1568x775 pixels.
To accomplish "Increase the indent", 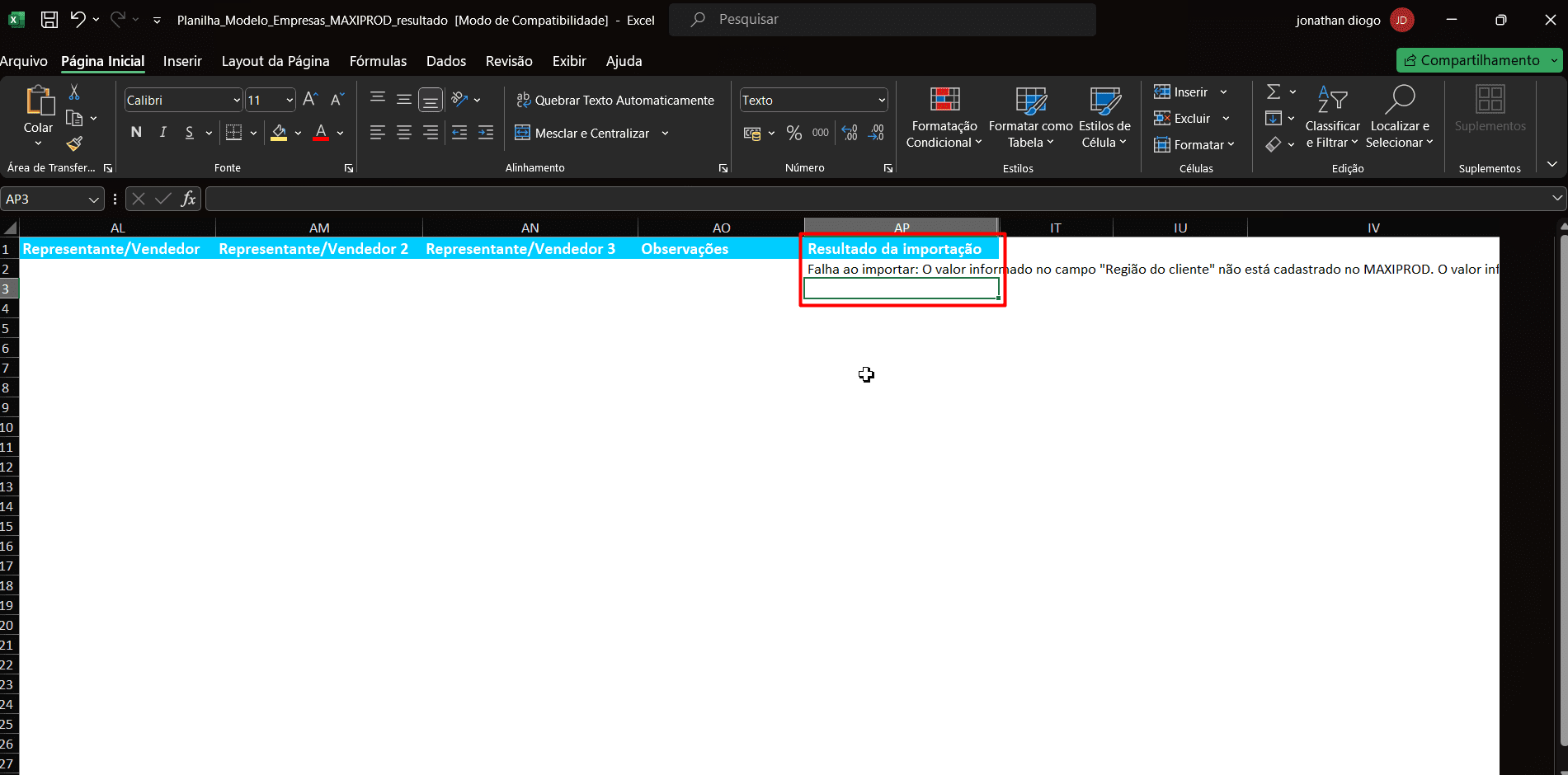I will (x=486, y=133).
